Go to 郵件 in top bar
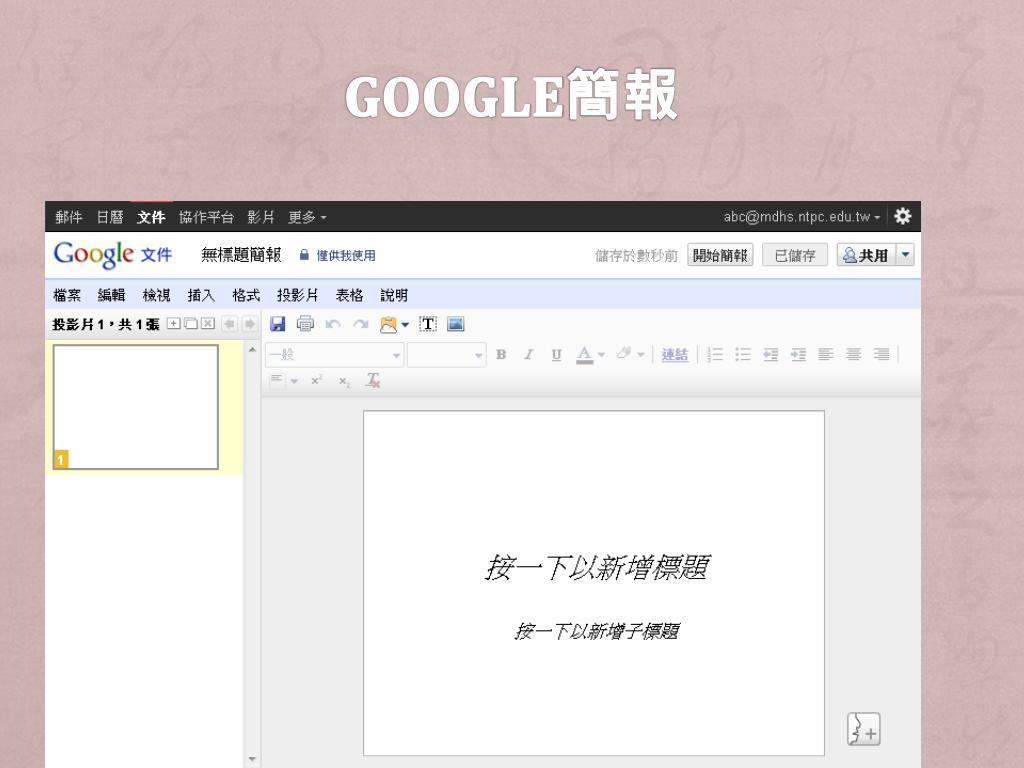The image size is (1024, 768). click(69, 217)
